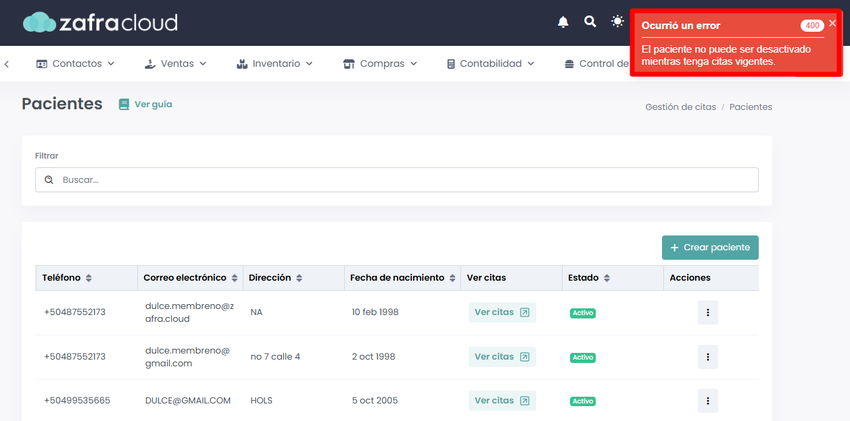
Task: Sort table by Teléfono column
Action: coord(67,278)
